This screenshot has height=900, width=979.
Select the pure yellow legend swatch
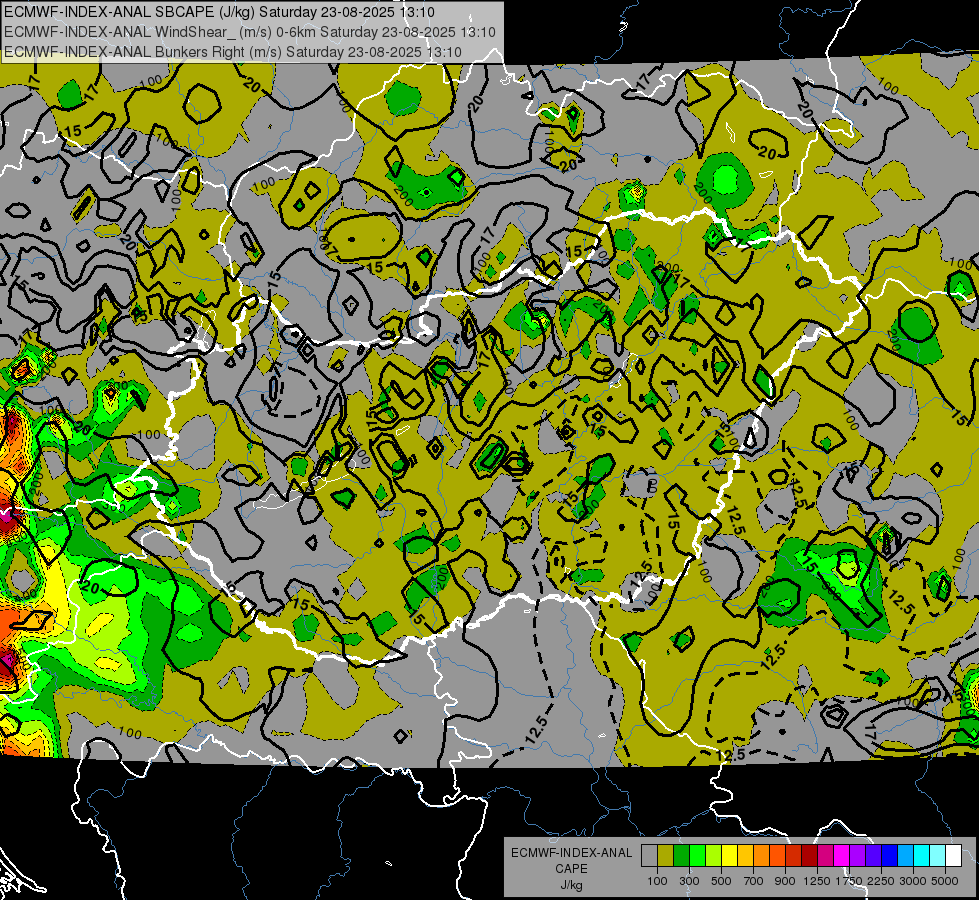click(x=730, y=855)
